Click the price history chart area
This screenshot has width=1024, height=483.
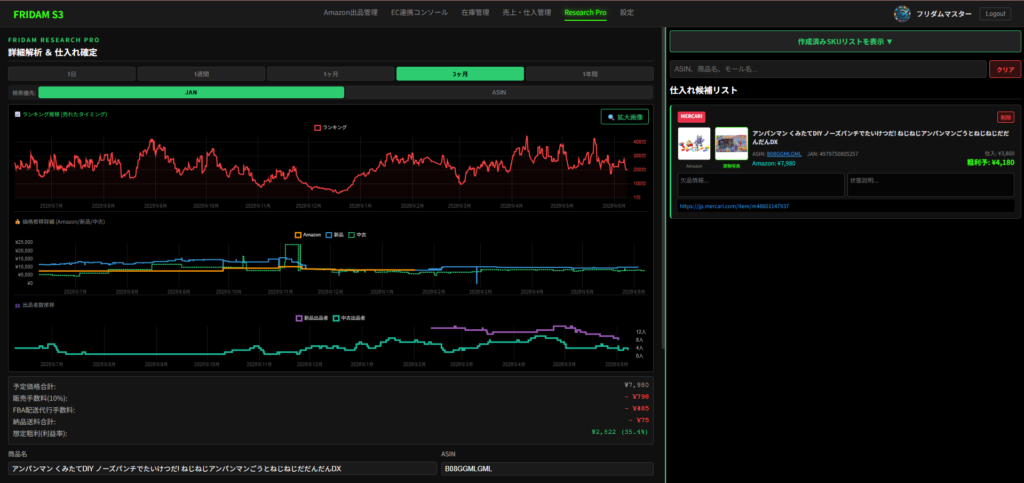340,264
